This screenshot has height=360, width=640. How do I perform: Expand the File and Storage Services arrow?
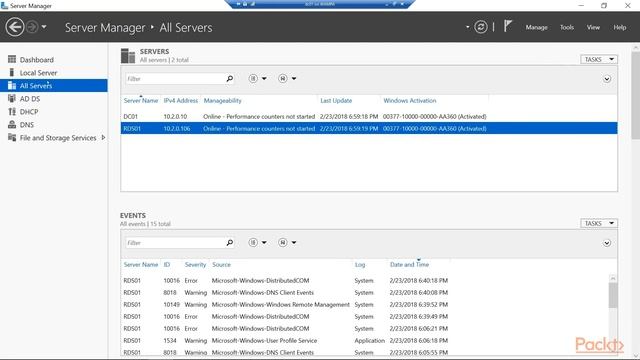click(103, 138)
